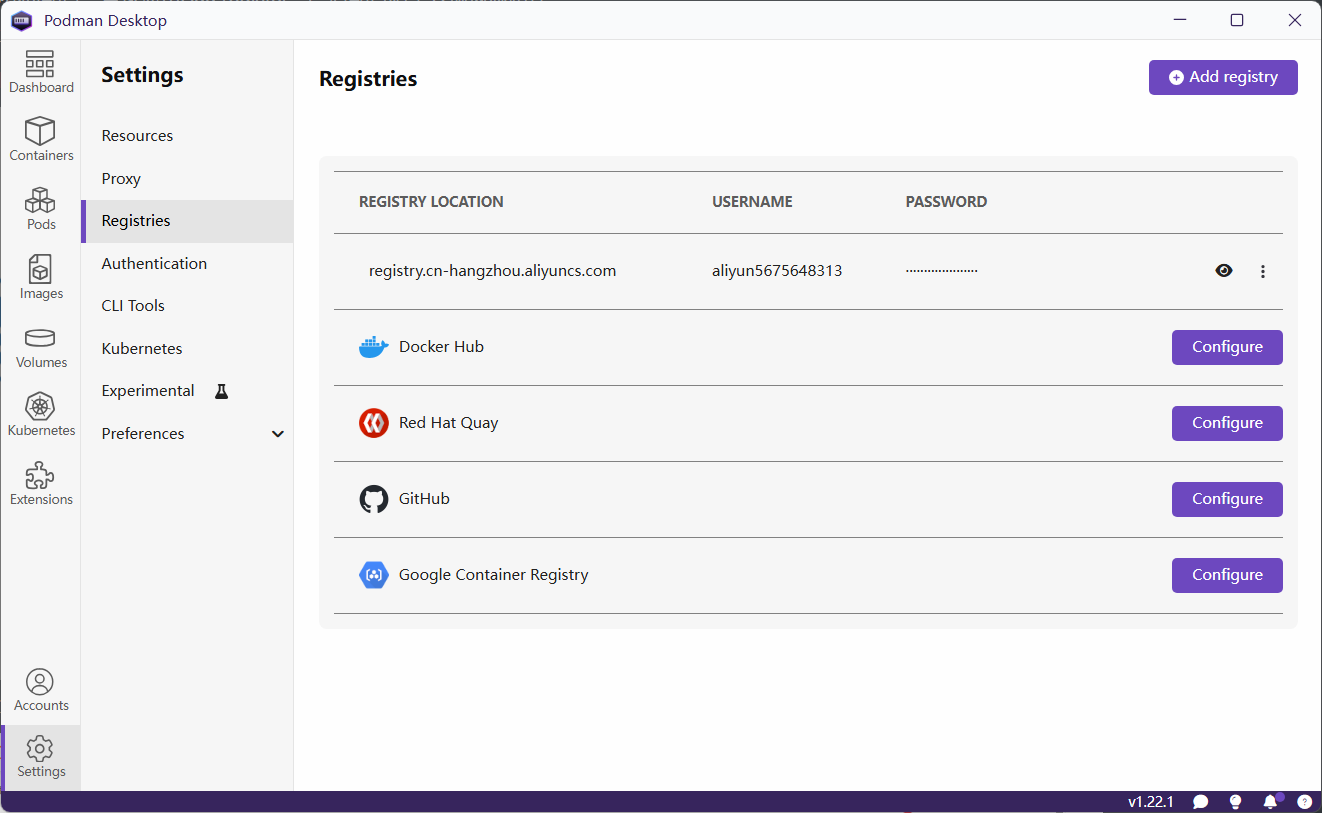Click registry.cn-hangzhou.aliyuncs.com location text
The image size is (1322, 813).
[492, 271]
